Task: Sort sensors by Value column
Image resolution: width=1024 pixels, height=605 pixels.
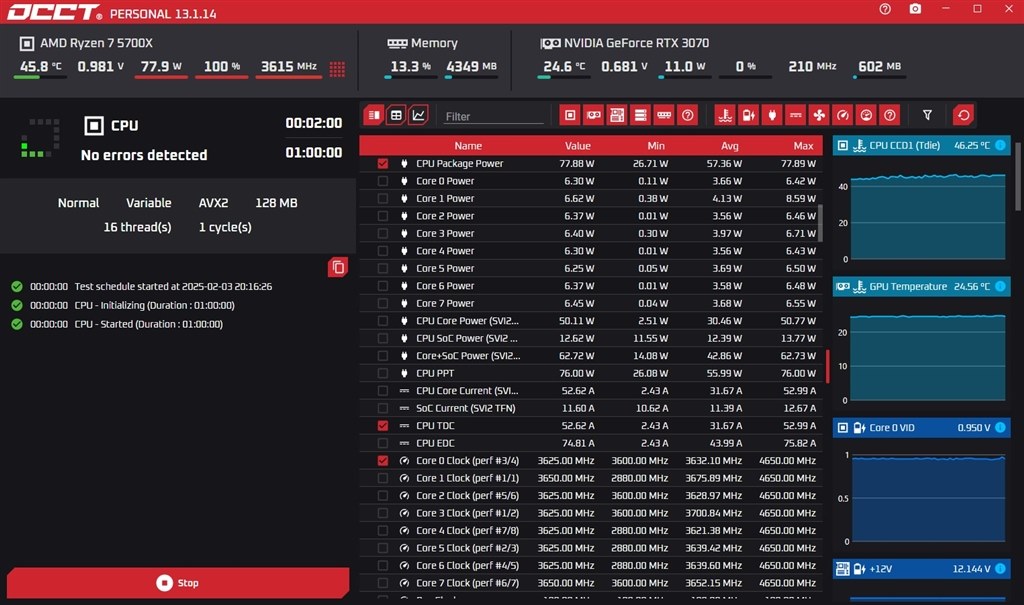Action: pos(577,146)
